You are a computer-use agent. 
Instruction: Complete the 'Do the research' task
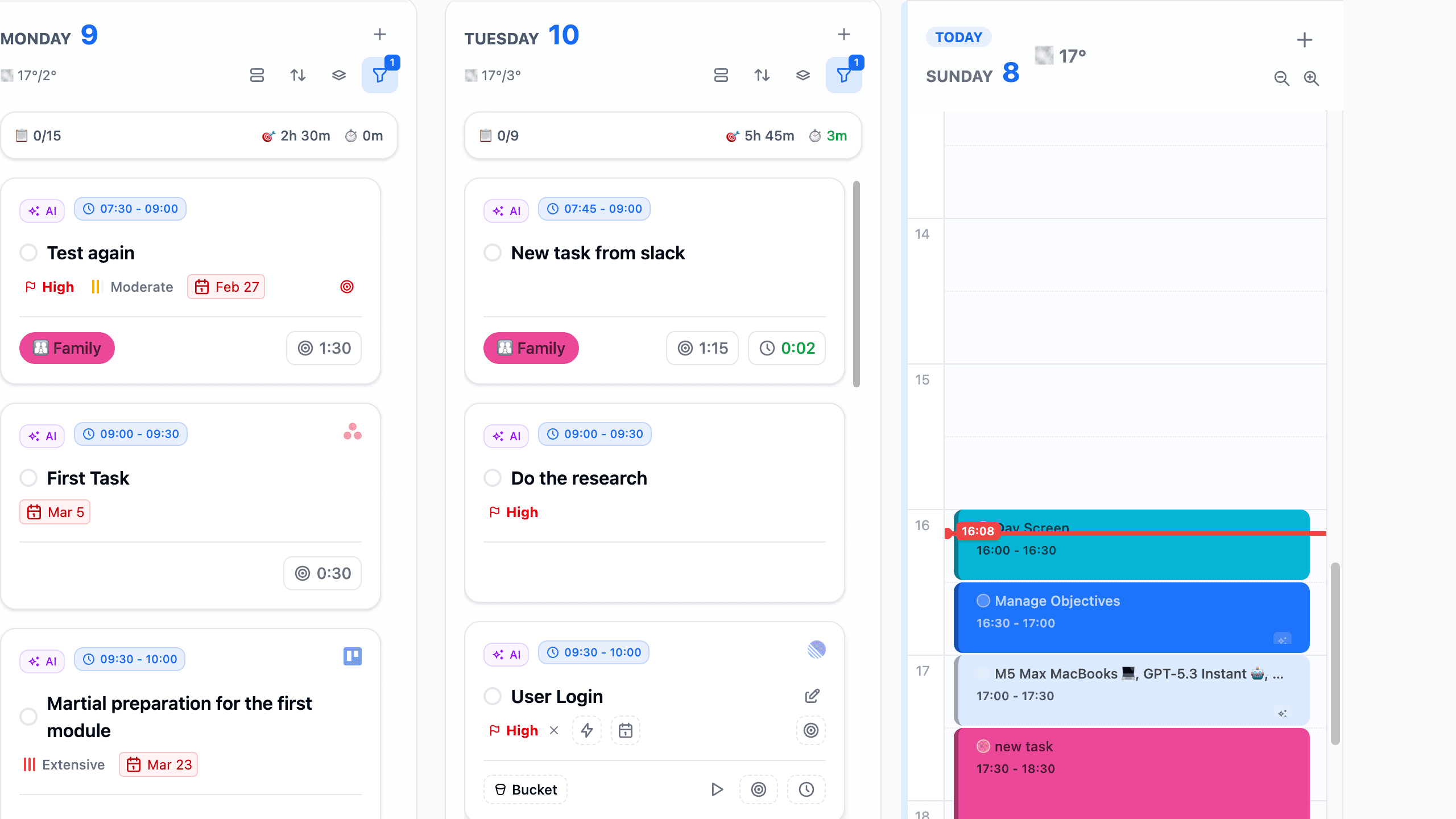pos(493,478)
